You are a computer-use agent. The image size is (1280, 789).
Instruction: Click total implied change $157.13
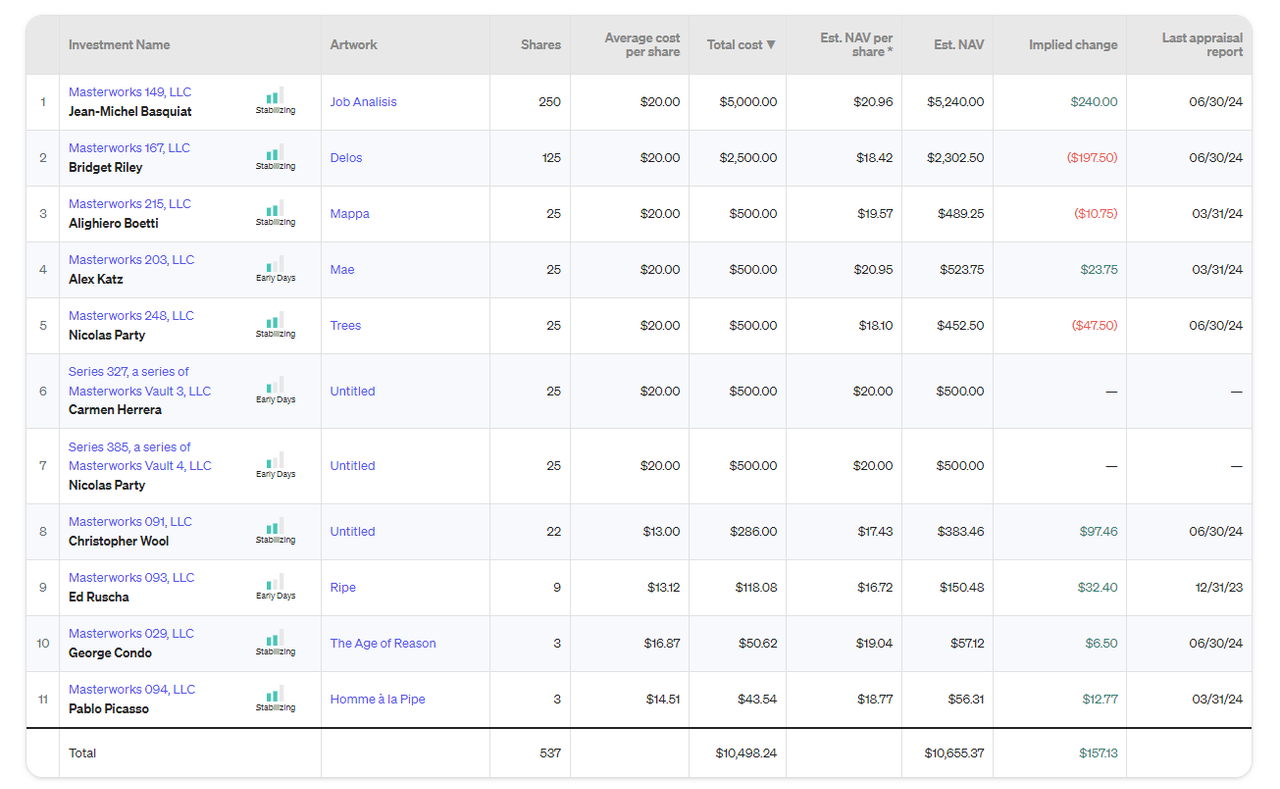[x=1099, y=753]
